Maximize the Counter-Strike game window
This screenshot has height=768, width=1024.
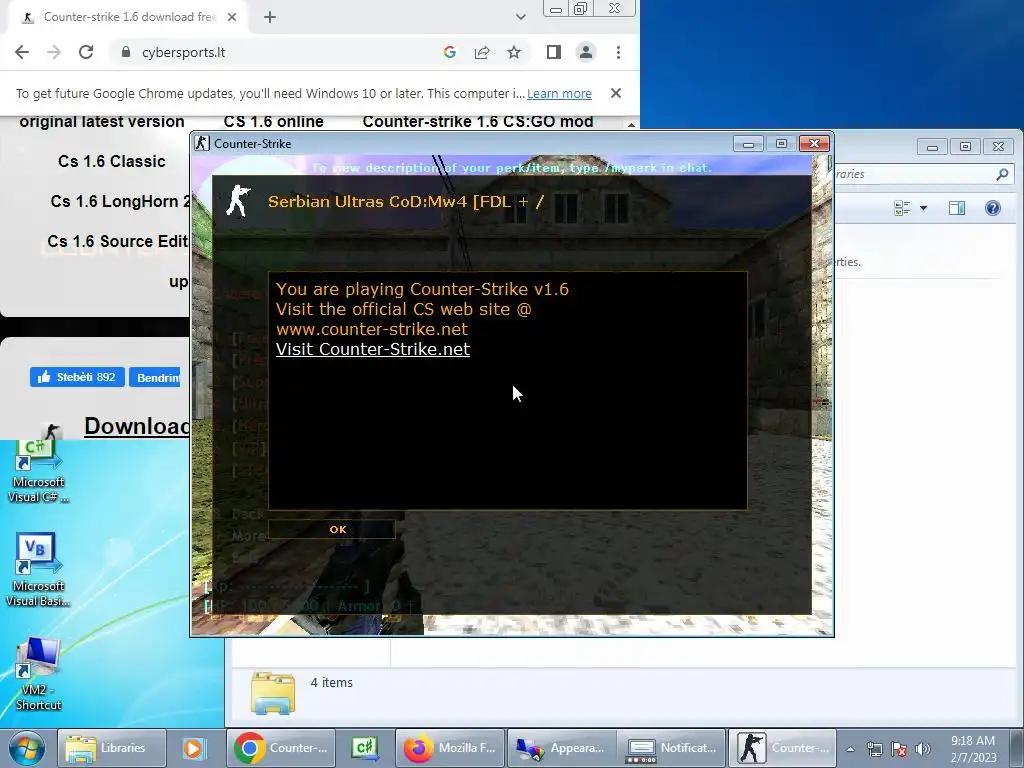pos(781,144)
